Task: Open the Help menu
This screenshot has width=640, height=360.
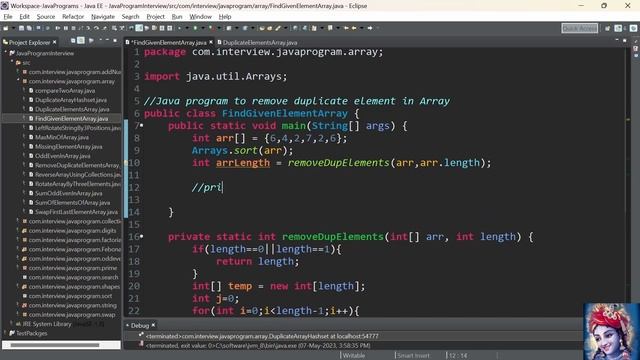Action: [225, 17]
